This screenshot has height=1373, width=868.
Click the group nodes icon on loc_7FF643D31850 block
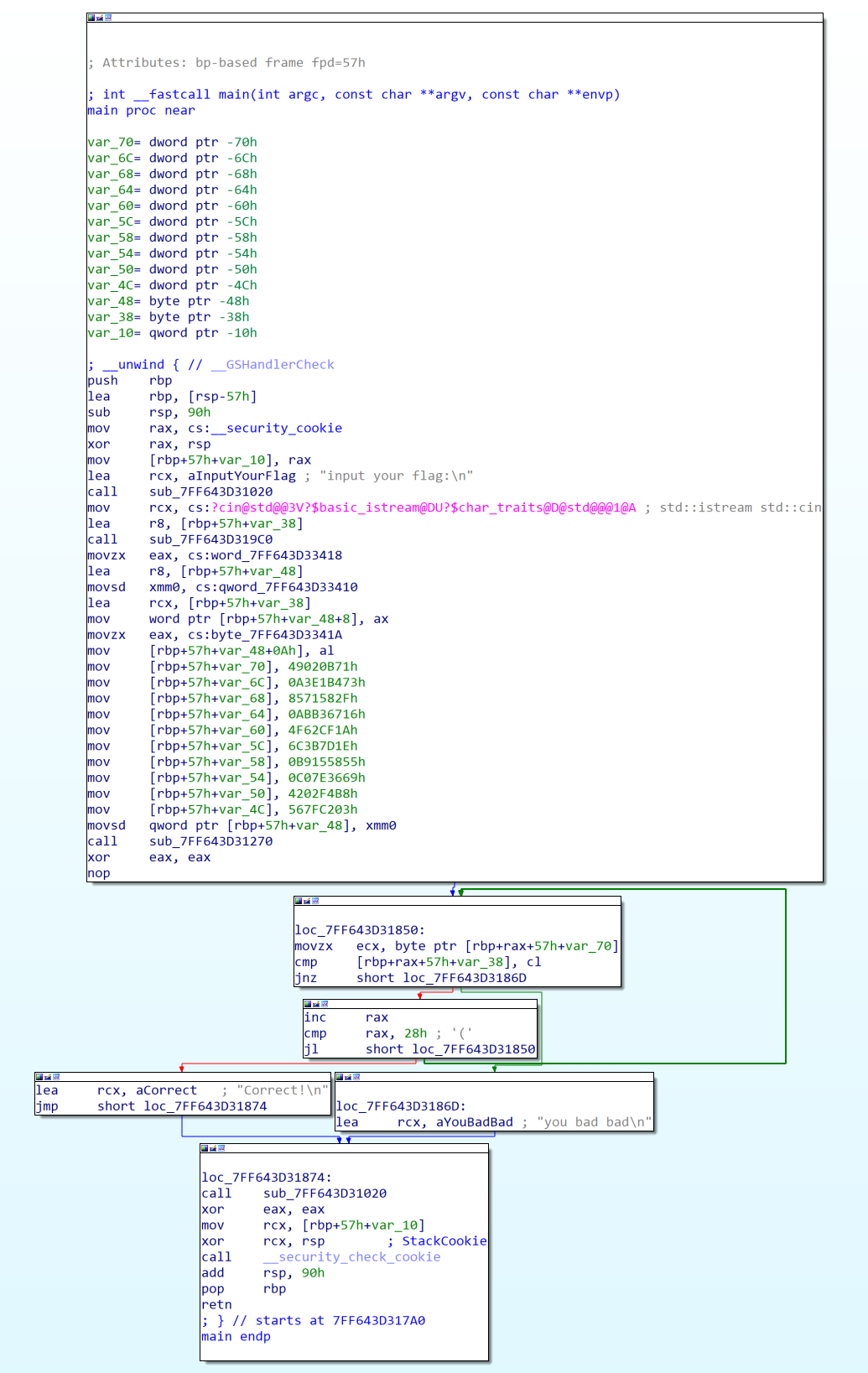(315, 901)
